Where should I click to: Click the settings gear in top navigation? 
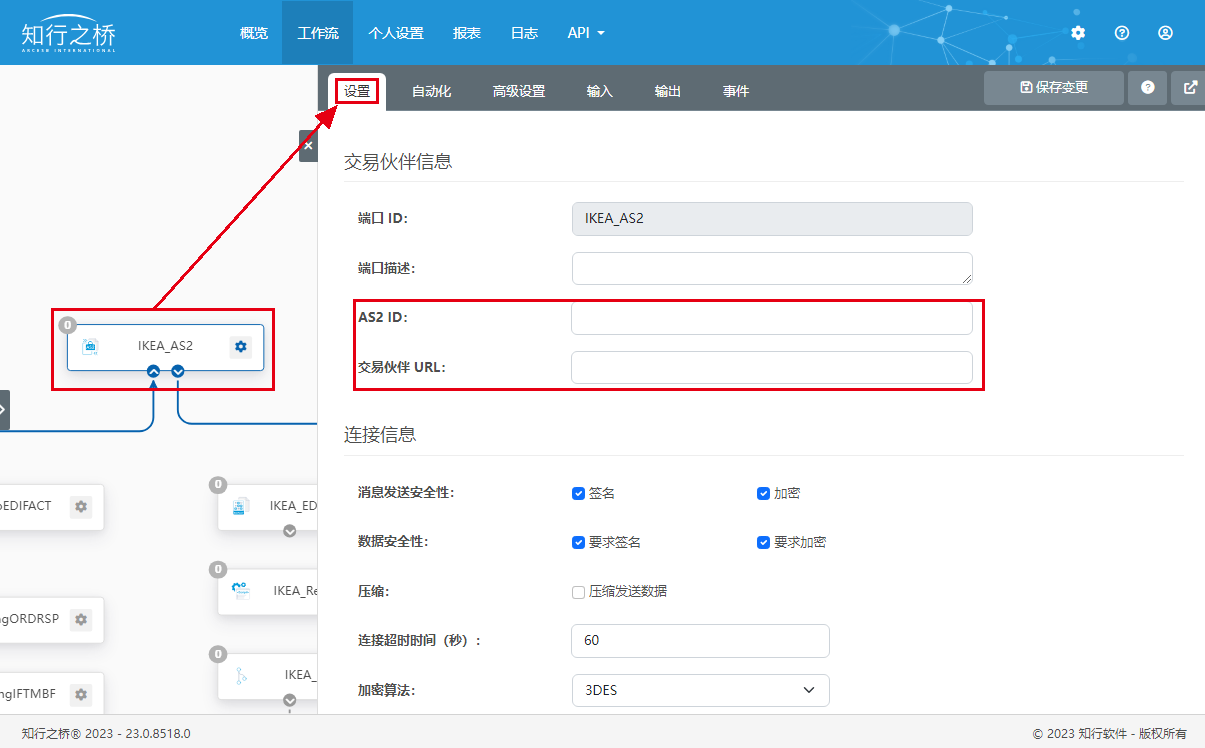[x=1077, y=33]
